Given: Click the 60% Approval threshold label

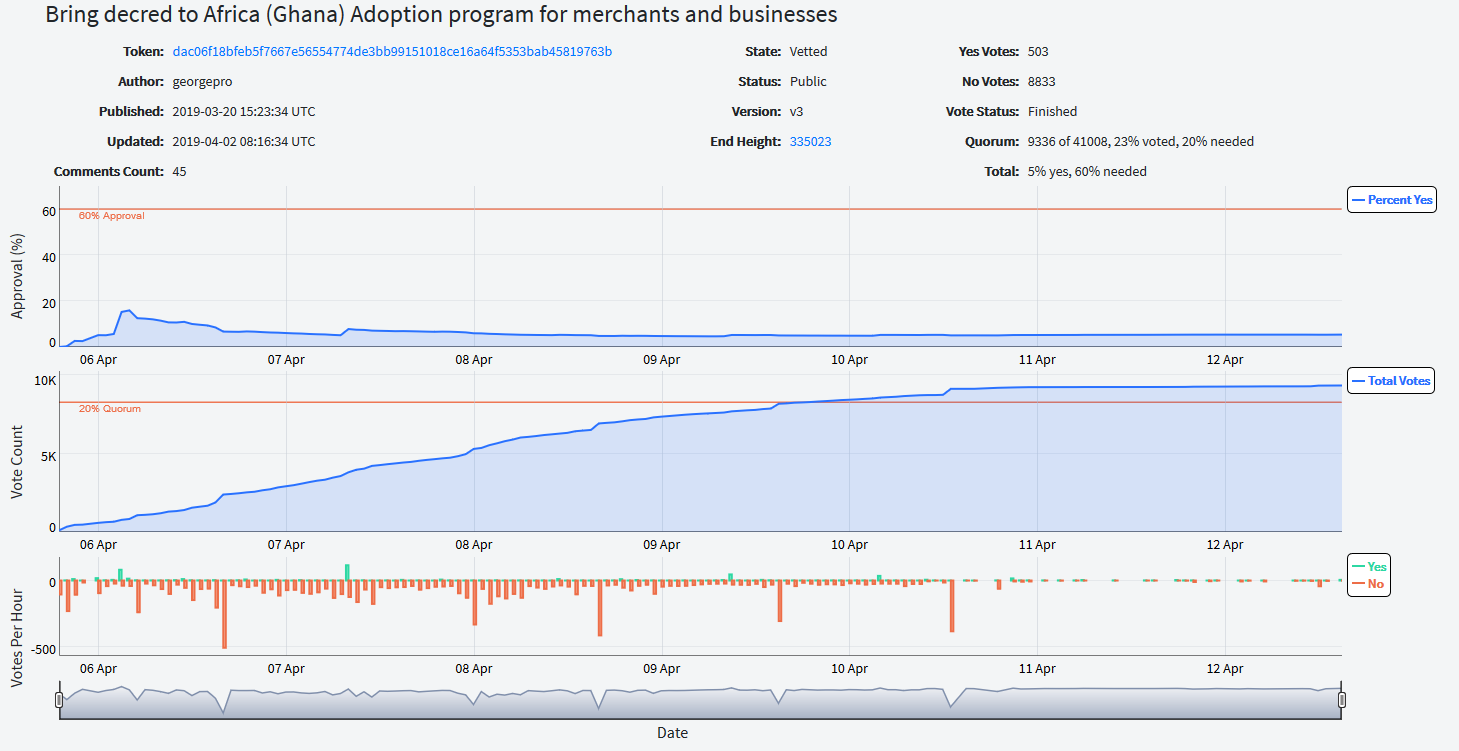Looking at the screenshot, I should pos(112,216).
